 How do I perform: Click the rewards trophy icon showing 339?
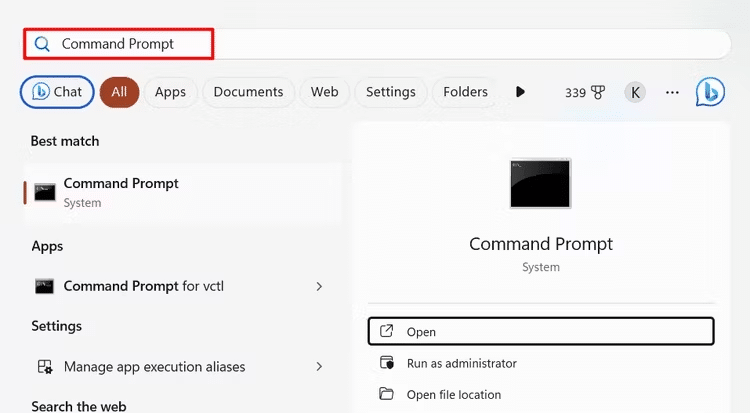click(x=598, y=92)
